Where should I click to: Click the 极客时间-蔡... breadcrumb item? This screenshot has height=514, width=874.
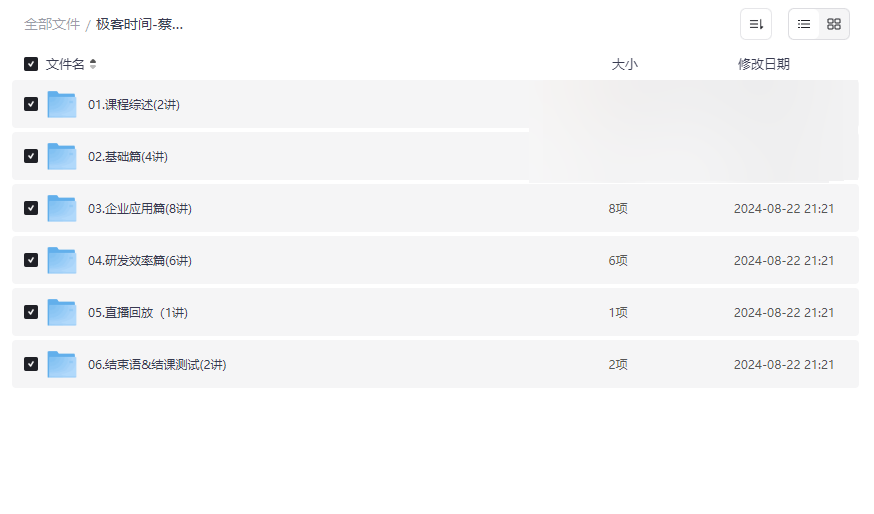point(139,24)
